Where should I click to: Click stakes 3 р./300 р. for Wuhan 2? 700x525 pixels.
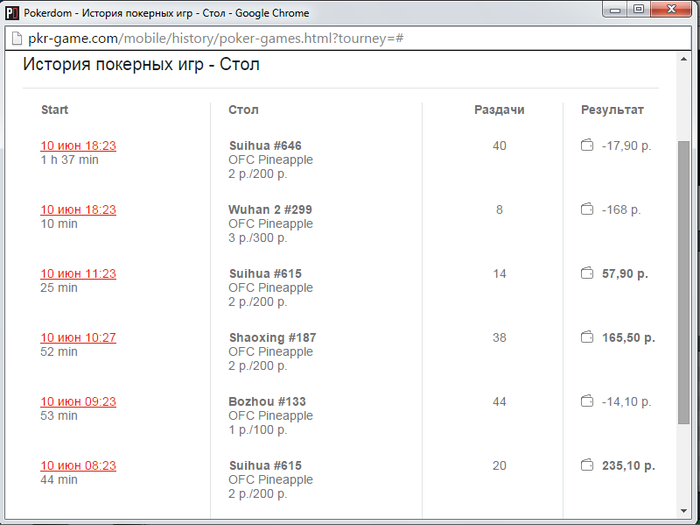[258, 238]
